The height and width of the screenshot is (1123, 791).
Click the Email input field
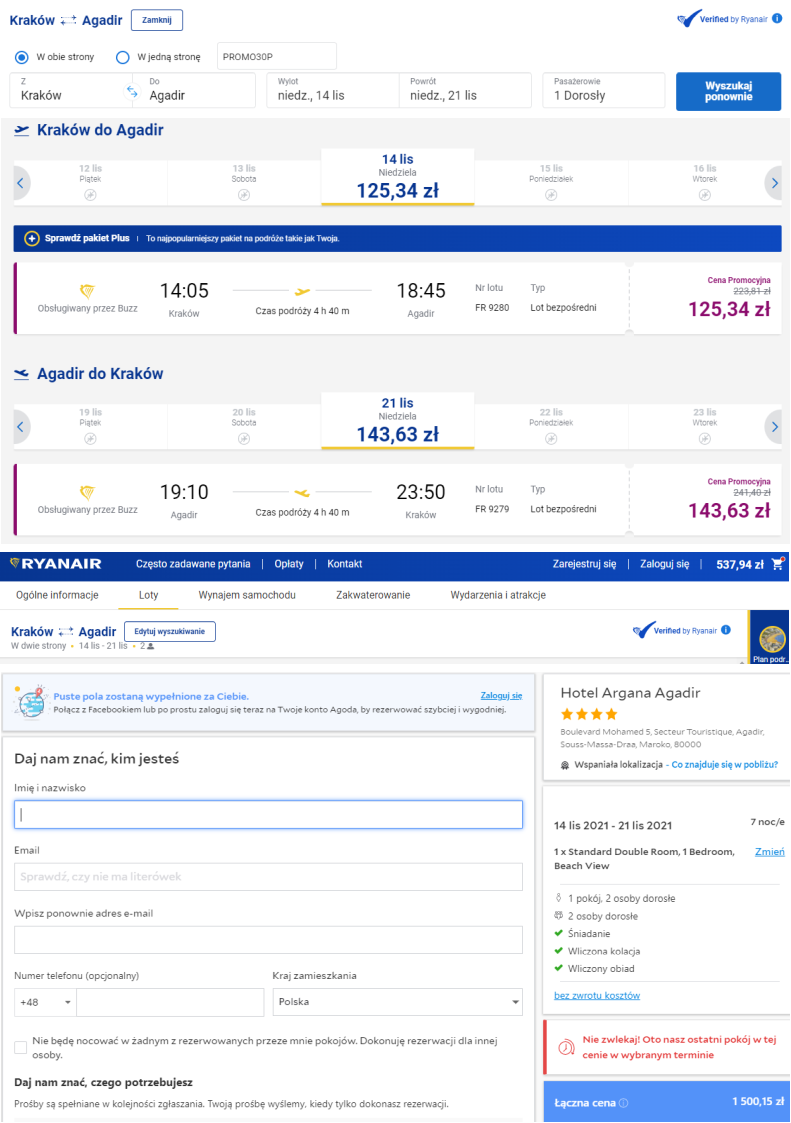(x=269, y=877)
